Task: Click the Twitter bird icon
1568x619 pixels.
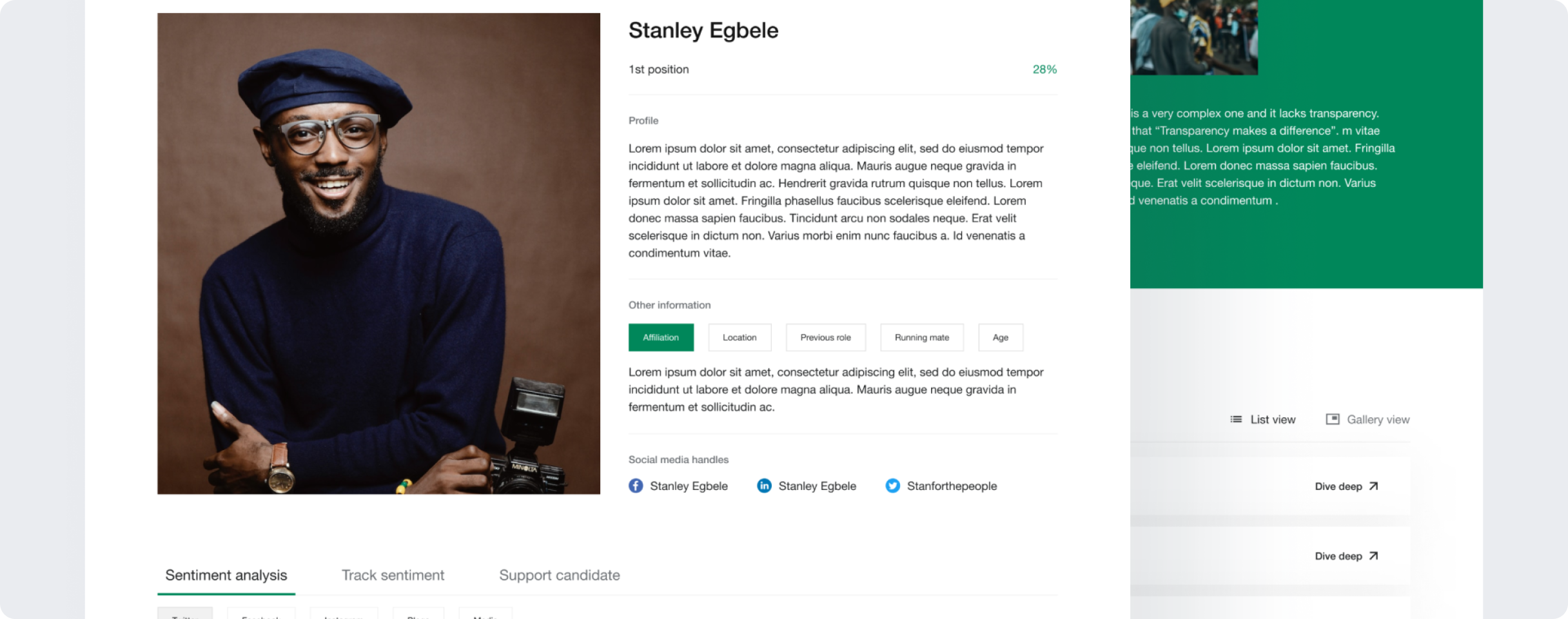Action: [x=892, y=486]
